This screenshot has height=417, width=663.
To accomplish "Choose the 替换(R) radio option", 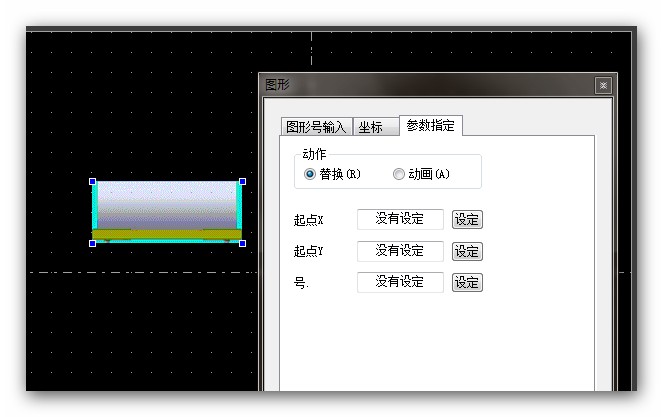I will click(309, 174).
